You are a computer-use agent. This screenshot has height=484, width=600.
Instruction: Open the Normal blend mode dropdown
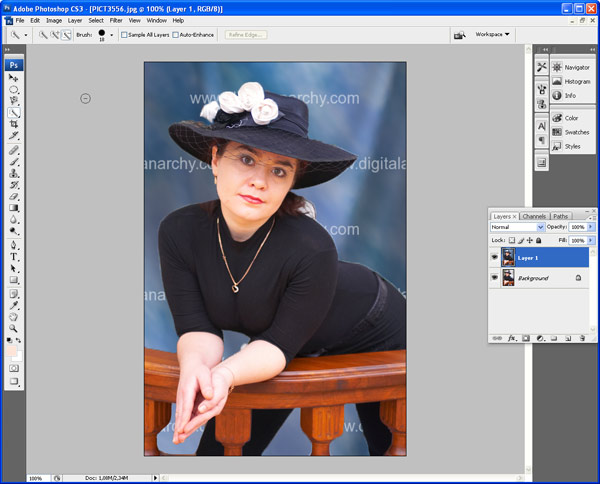(x=517, y=227)
